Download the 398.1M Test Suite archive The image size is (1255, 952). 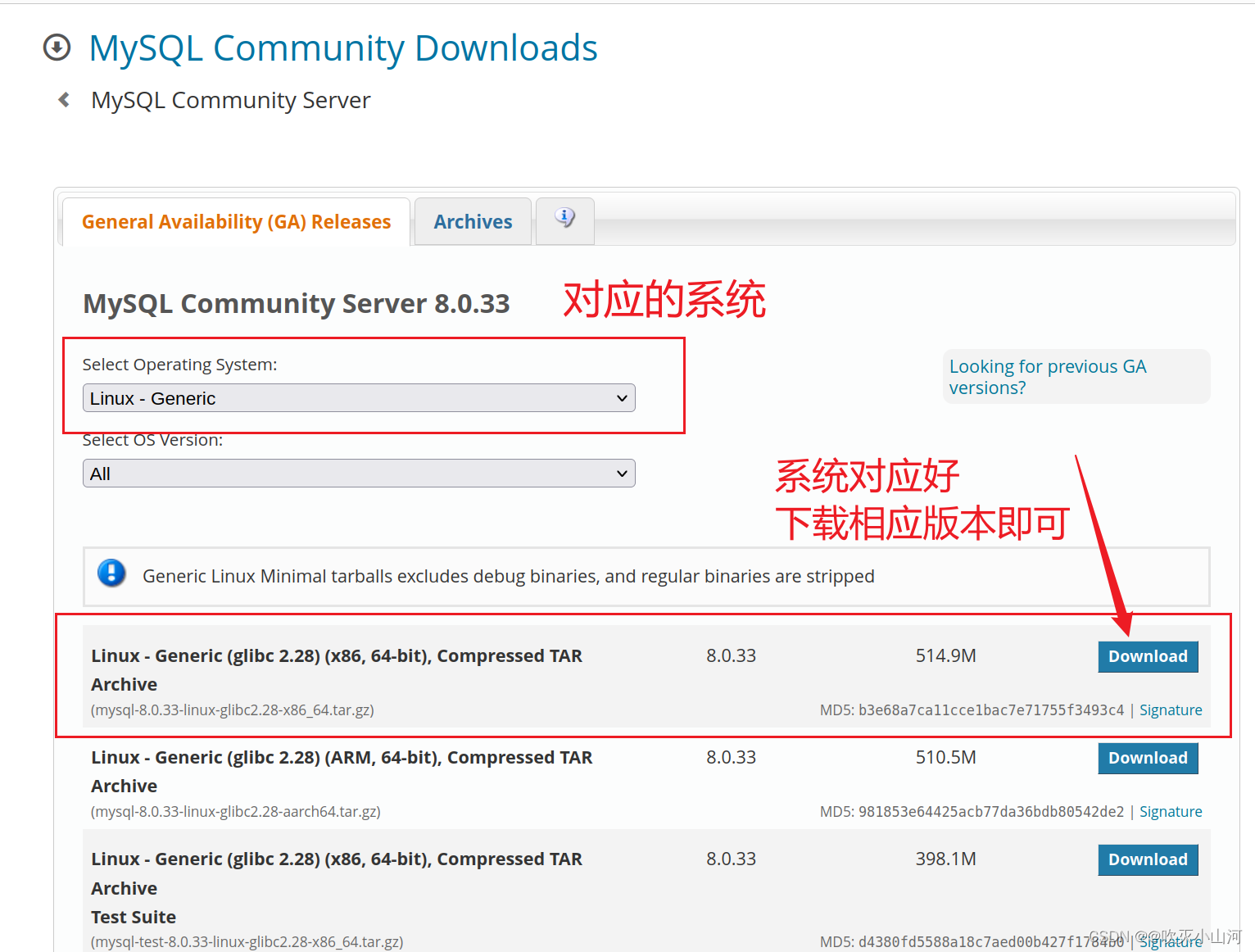1148,859
